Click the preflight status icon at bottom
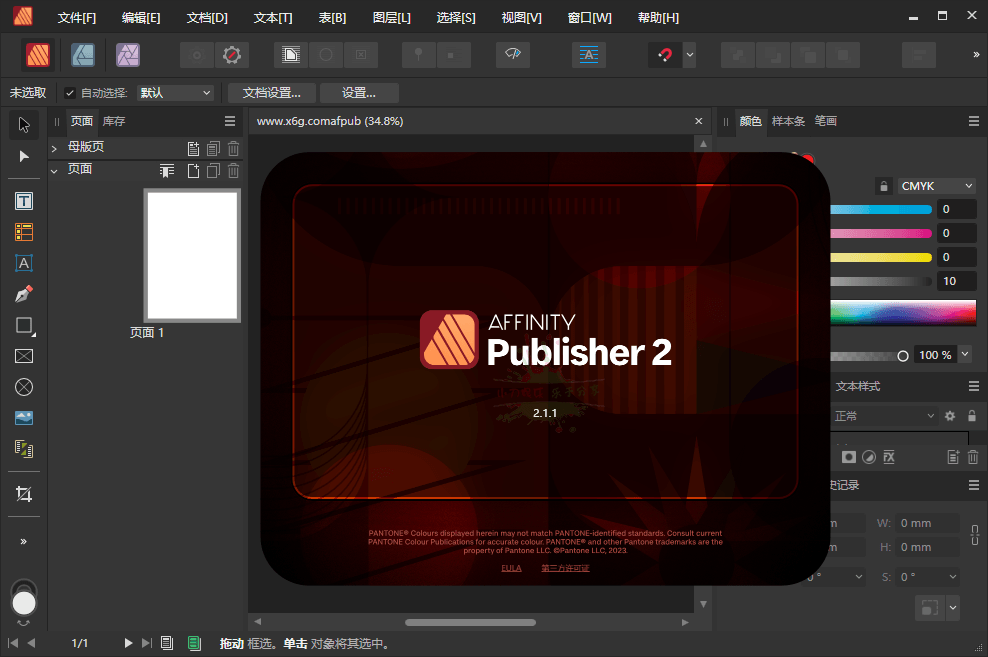Screen dimensions: 988x657 (194, 644)
